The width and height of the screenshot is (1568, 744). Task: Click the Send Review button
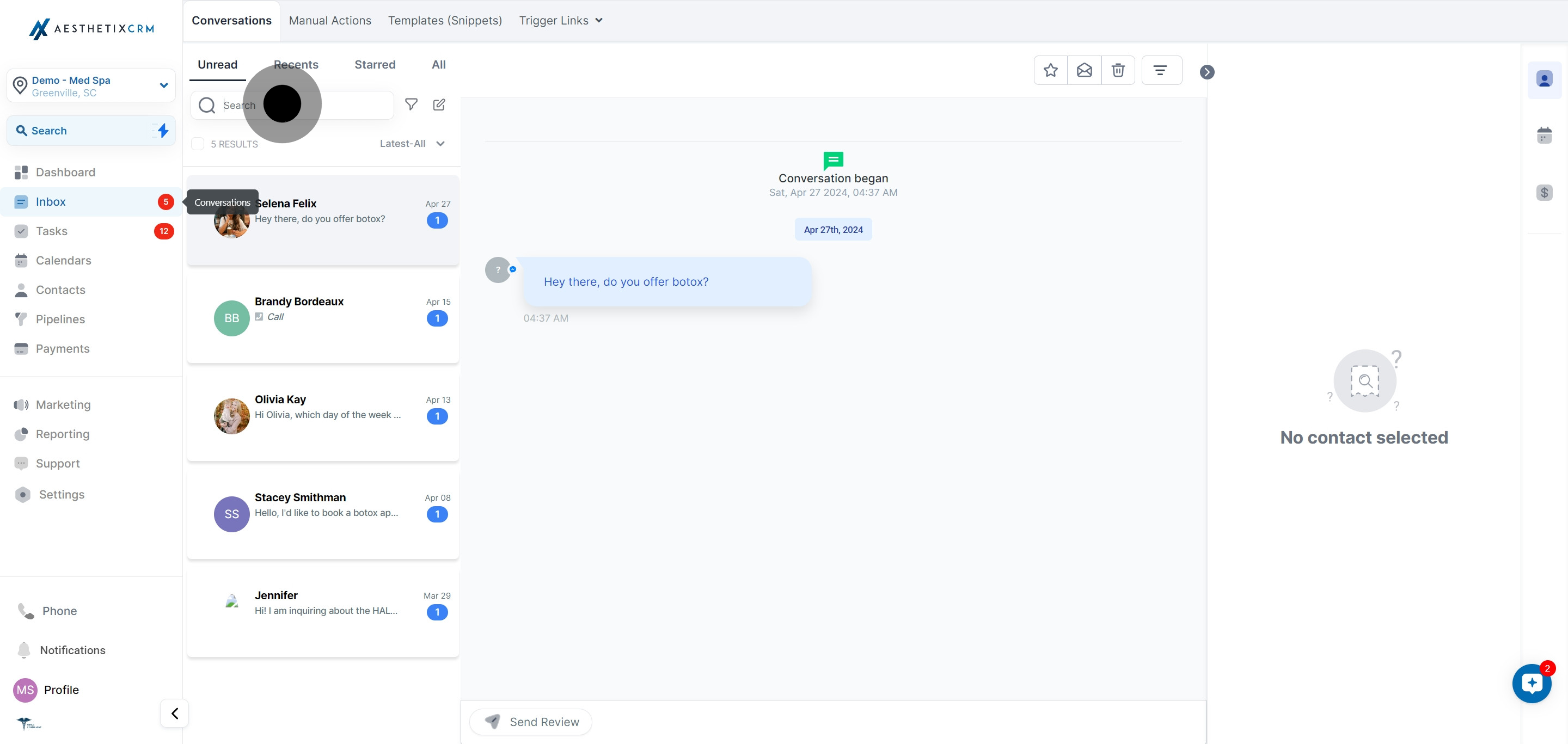click(x=531, y=722)
